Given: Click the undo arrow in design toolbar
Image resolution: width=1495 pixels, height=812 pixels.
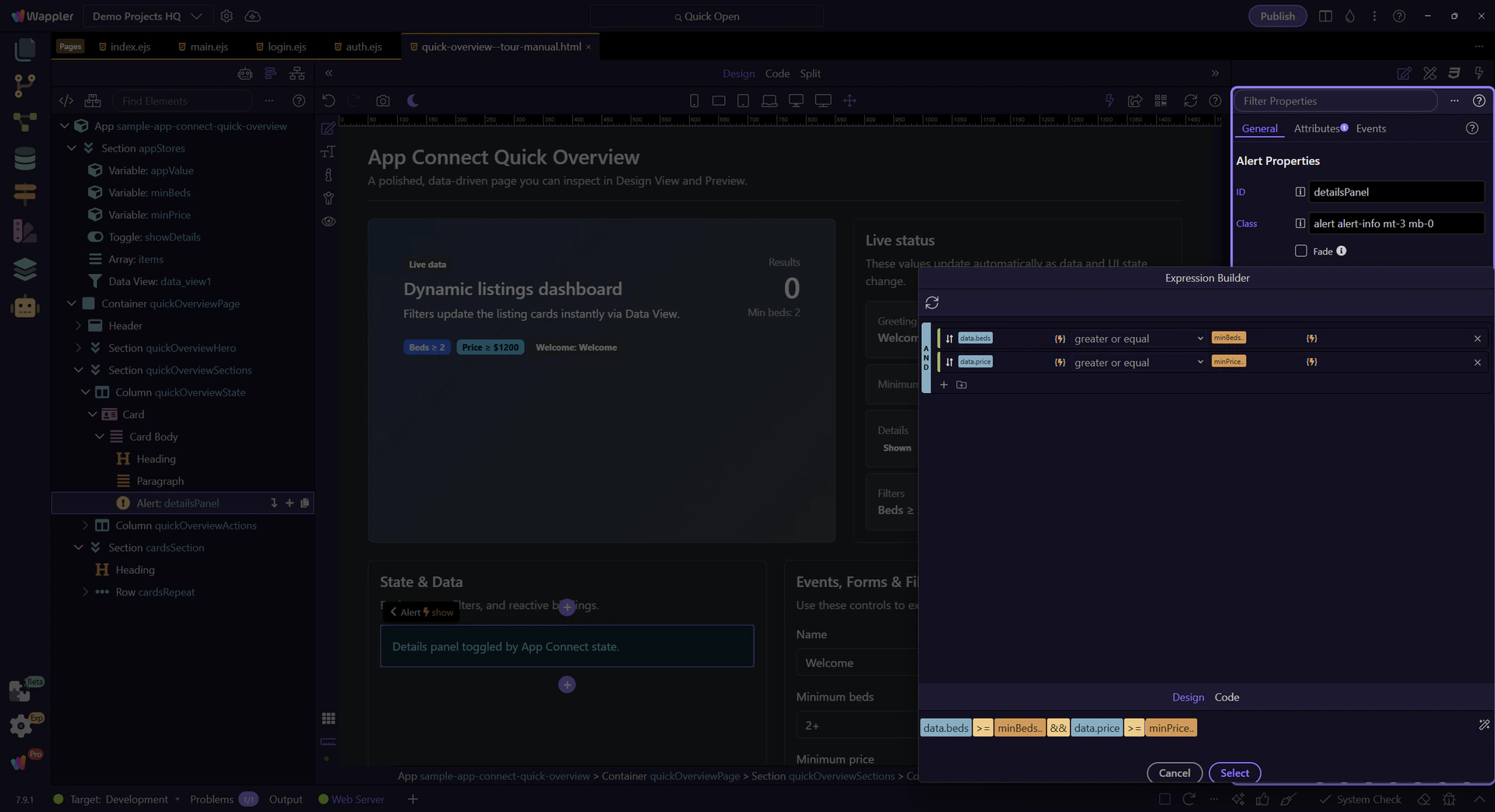Looking at the screenshot, I should pos(329,100).
